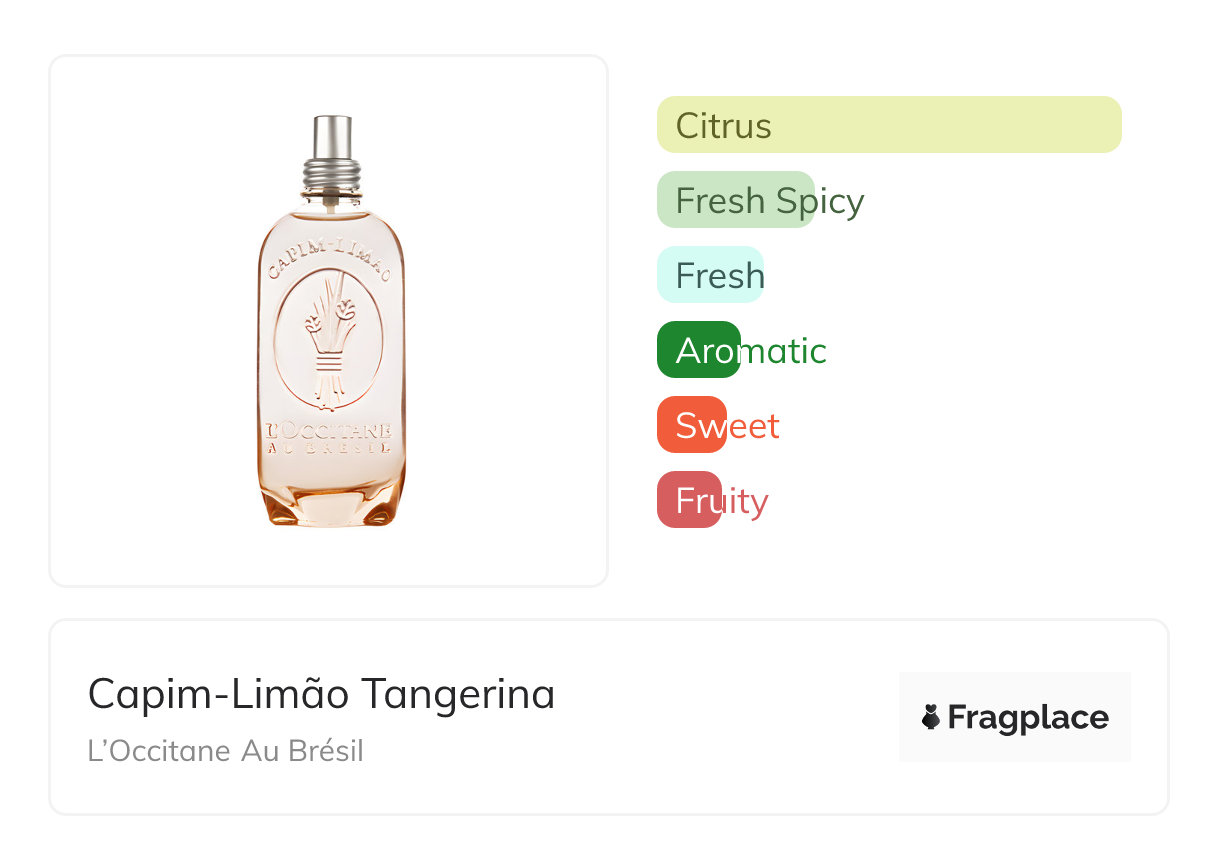
Task: Click the Fragplace flower logo icon
Action: pyautogui.click(x=931, y=717)
